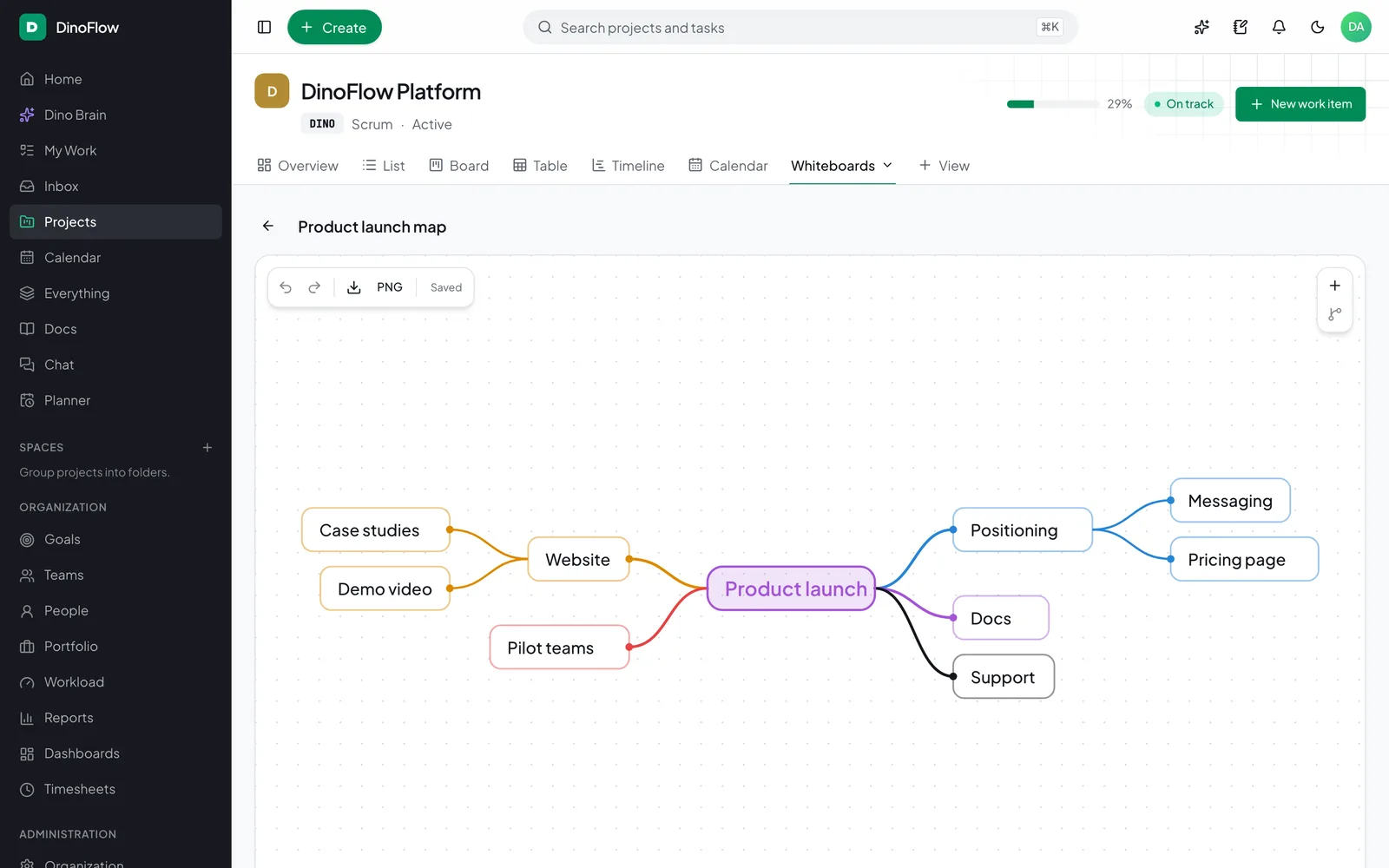Open Planner from sidebar
Viewport: 1389px width, 868px height.
point(115,400)
